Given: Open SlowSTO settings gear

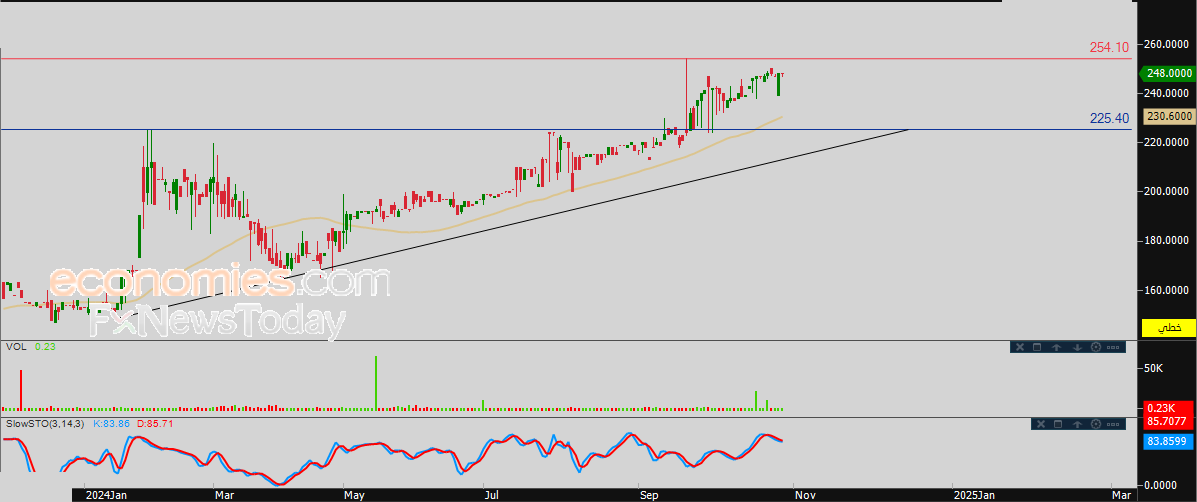Looking at the screenshot, I should (1096, 424).
